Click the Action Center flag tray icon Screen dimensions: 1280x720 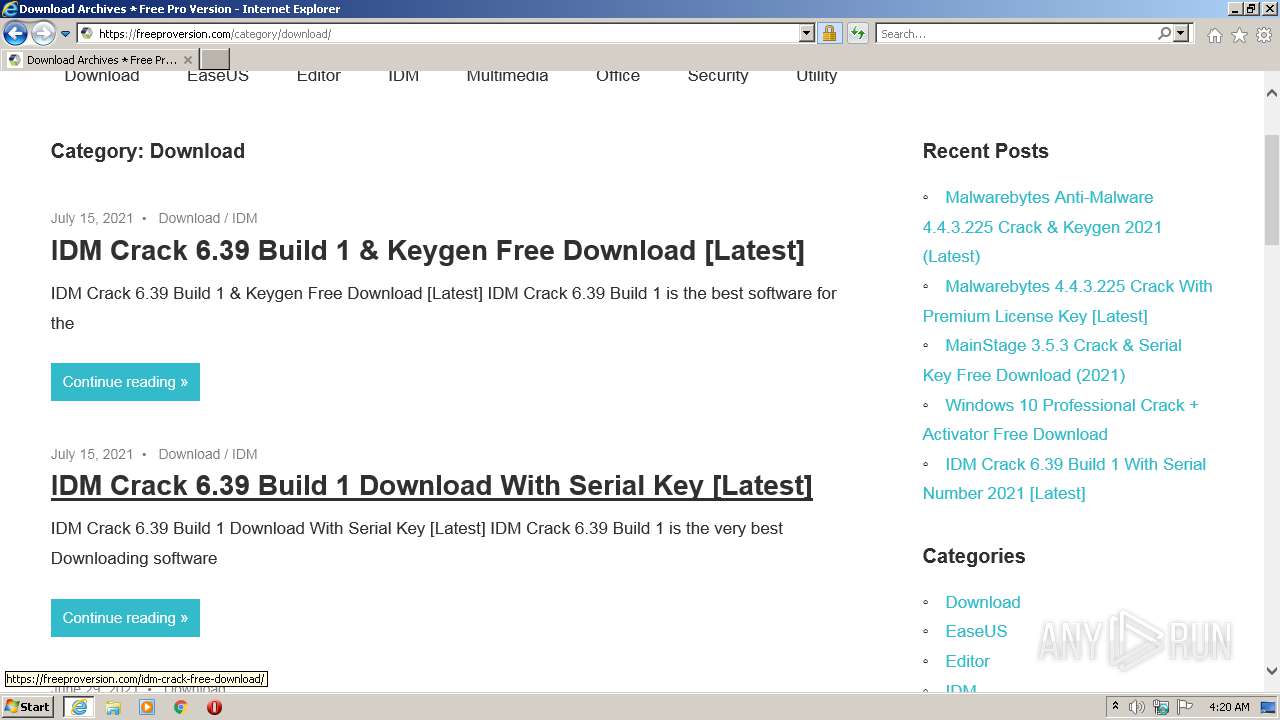coord(1185,707)
